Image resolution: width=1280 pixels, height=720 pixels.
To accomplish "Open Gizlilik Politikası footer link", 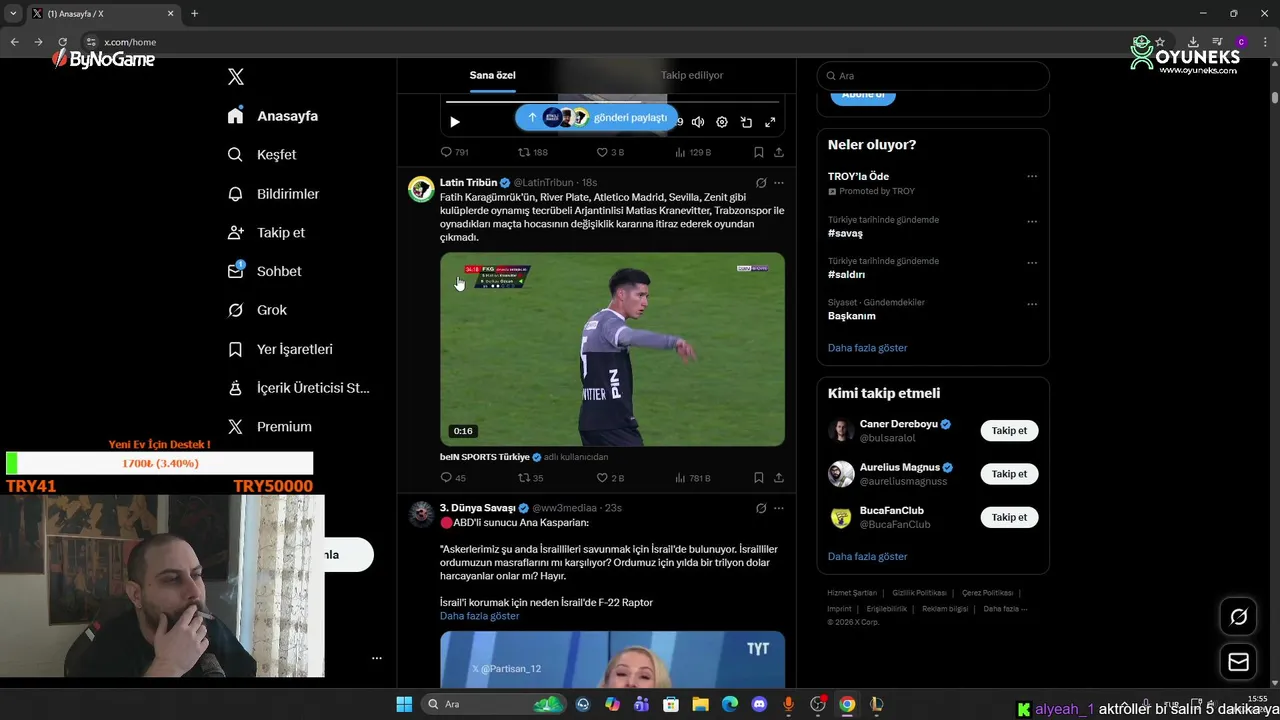I will [920, 593].
